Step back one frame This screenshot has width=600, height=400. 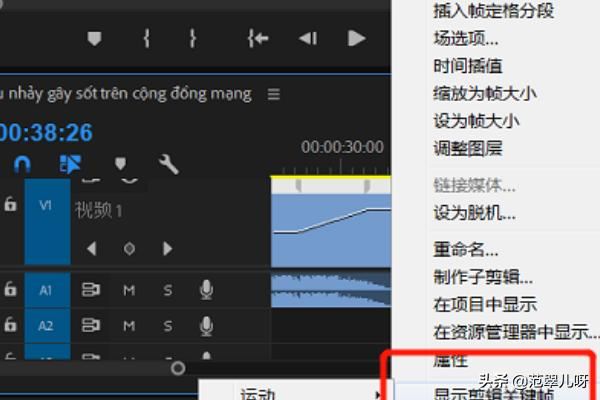(x=308, y=39)
